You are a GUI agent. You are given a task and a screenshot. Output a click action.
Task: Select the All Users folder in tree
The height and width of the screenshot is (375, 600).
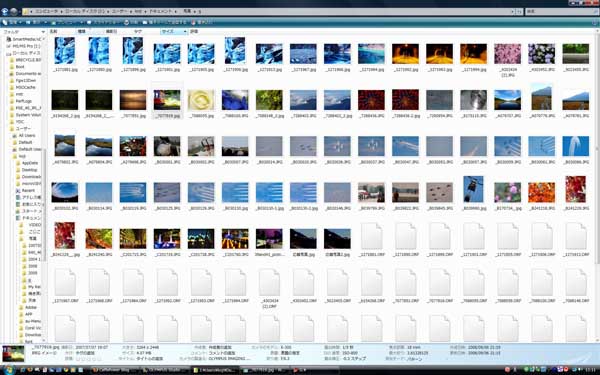coord(24,135)
